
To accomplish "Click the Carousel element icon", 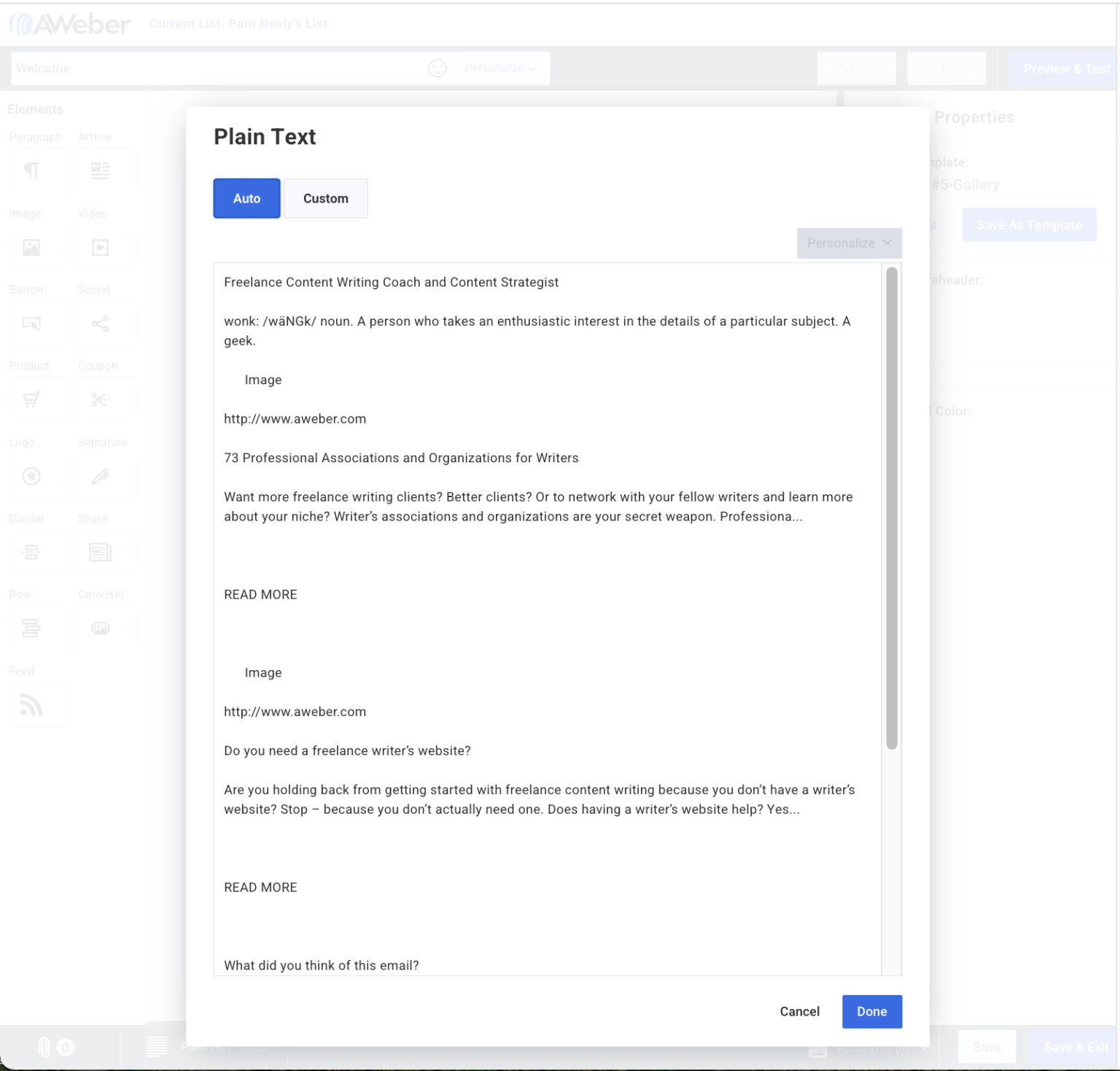I will pos(101,628).
